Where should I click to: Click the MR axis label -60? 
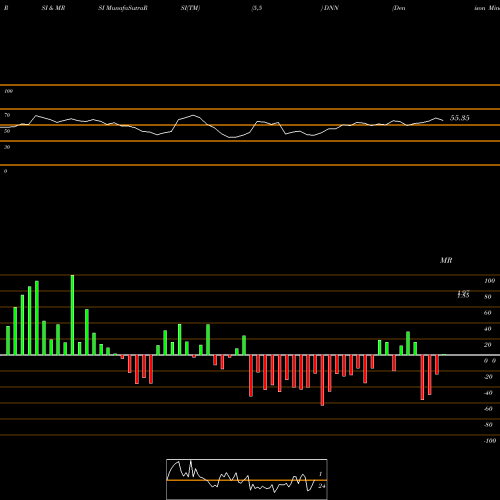[488, 409]
